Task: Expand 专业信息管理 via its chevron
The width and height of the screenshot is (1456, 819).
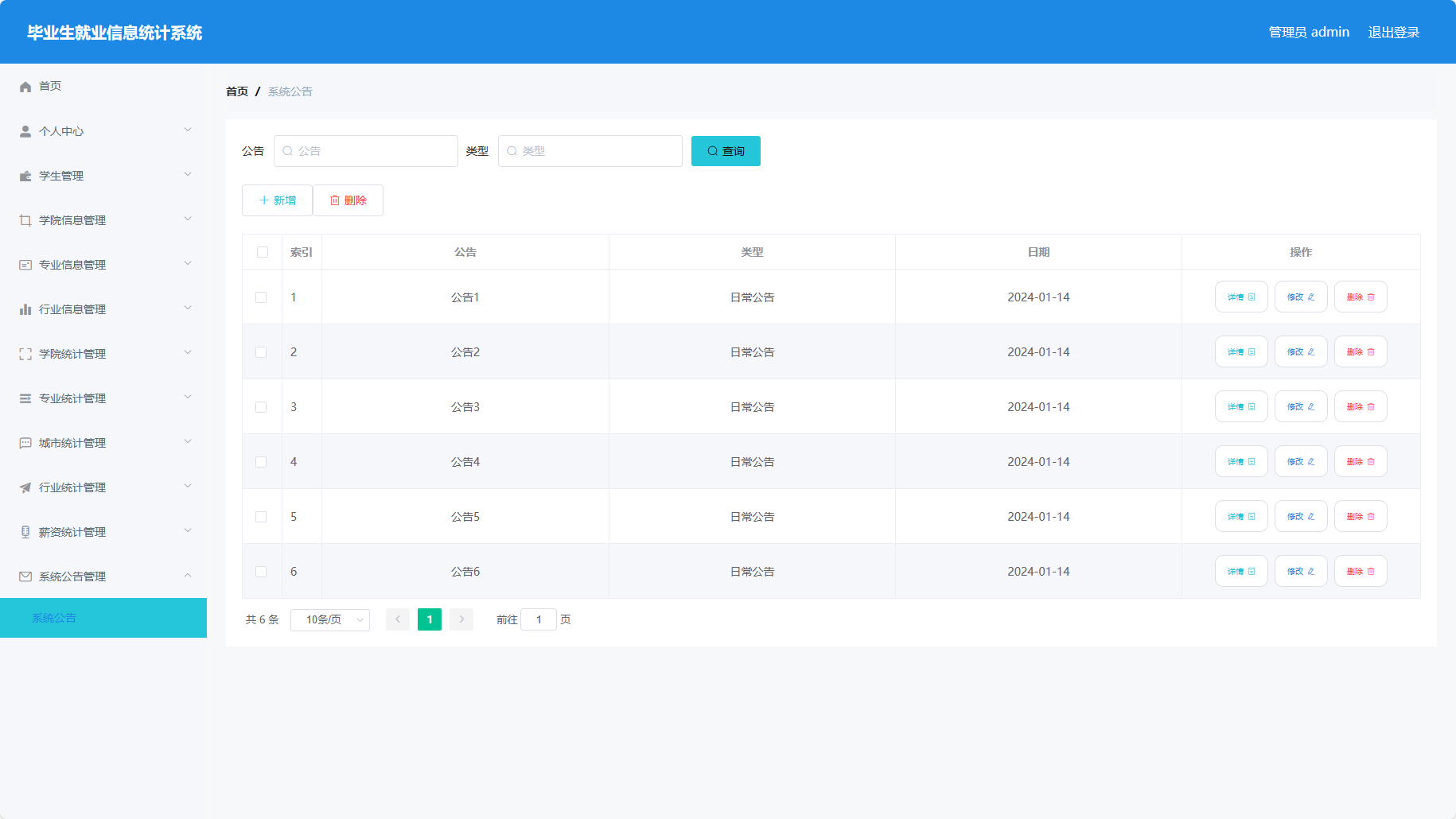Action: pos(188,263)
